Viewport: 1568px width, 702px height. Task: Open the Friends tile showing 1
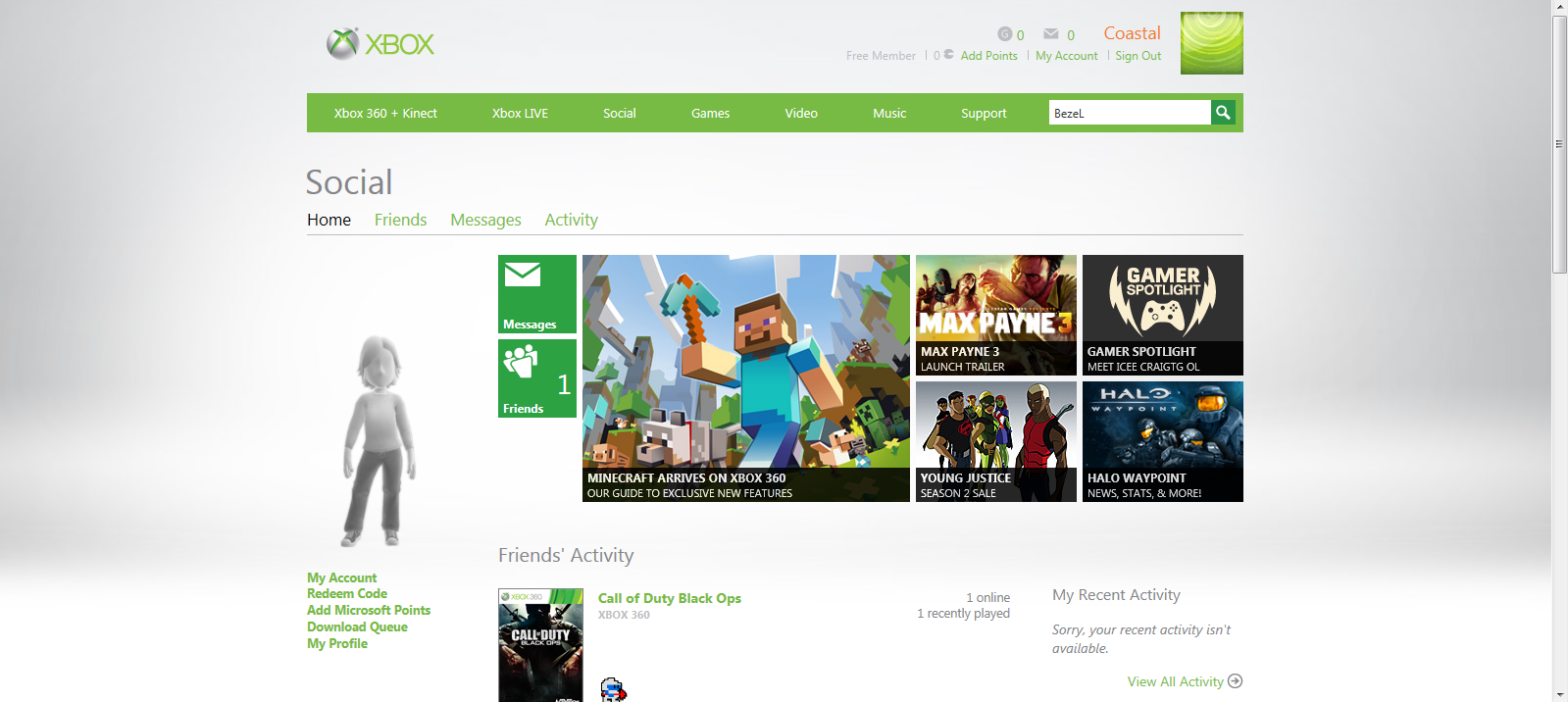pos(536,378)
